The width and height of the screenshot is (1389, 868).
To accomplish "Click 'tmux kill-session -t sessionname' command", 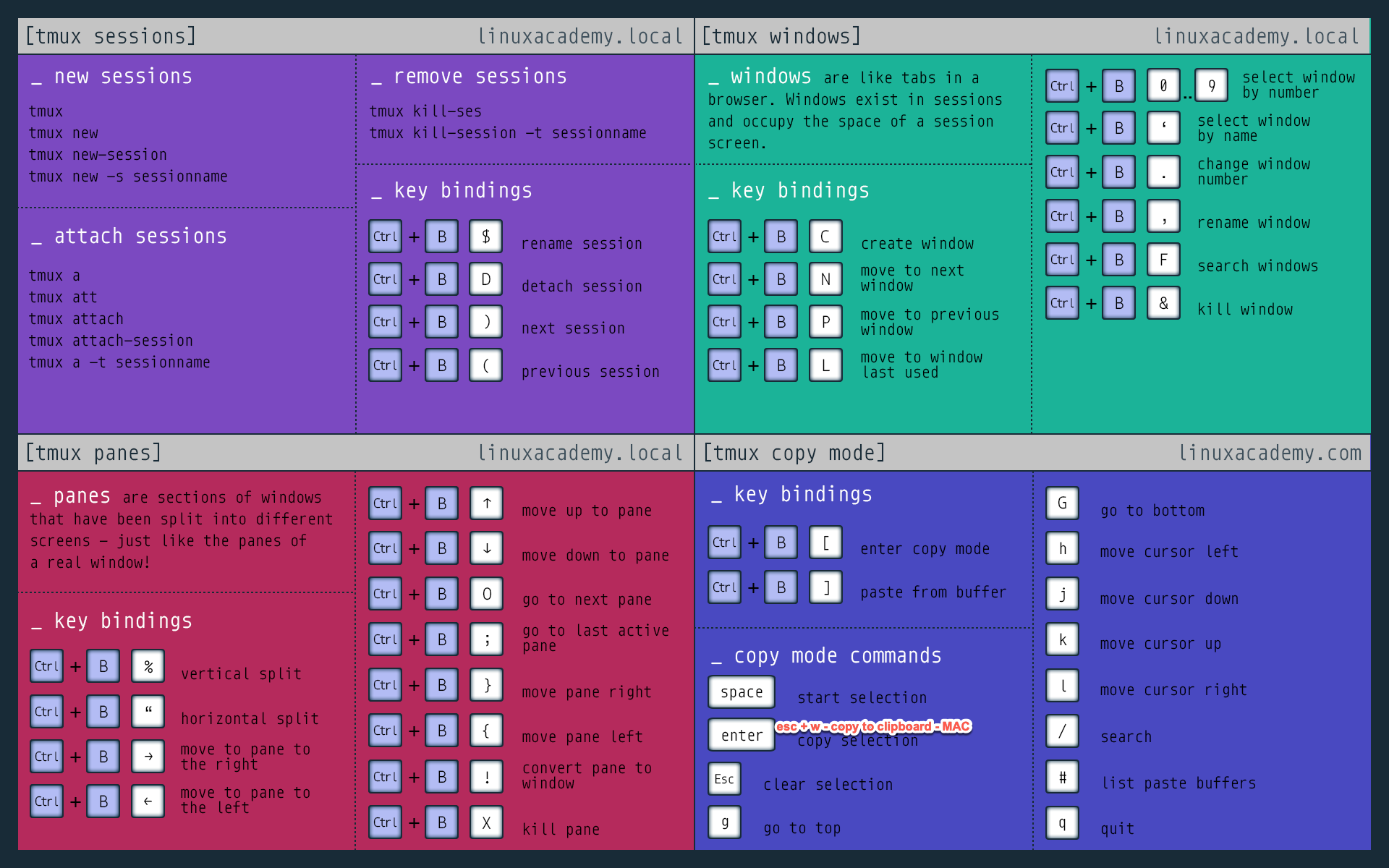I will [508, 133].
